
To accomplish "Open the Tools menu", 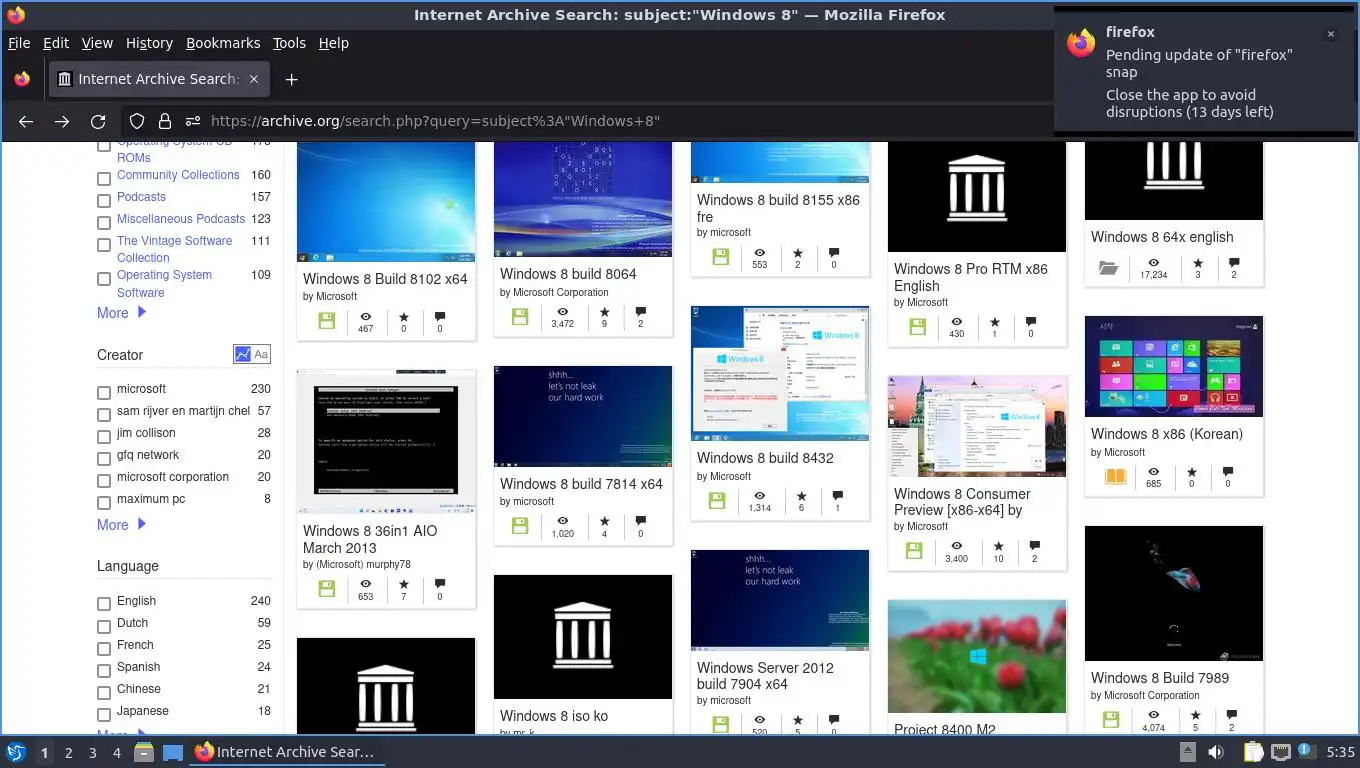I will tap(289, 43).
